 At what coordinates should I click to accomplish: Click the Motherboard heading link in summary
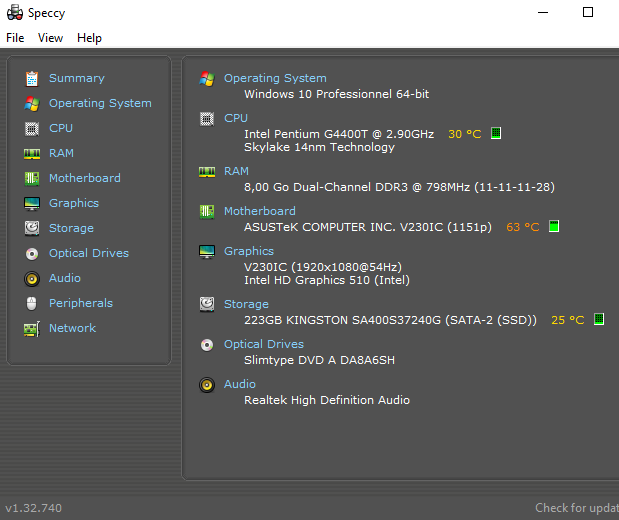[259, 211]
